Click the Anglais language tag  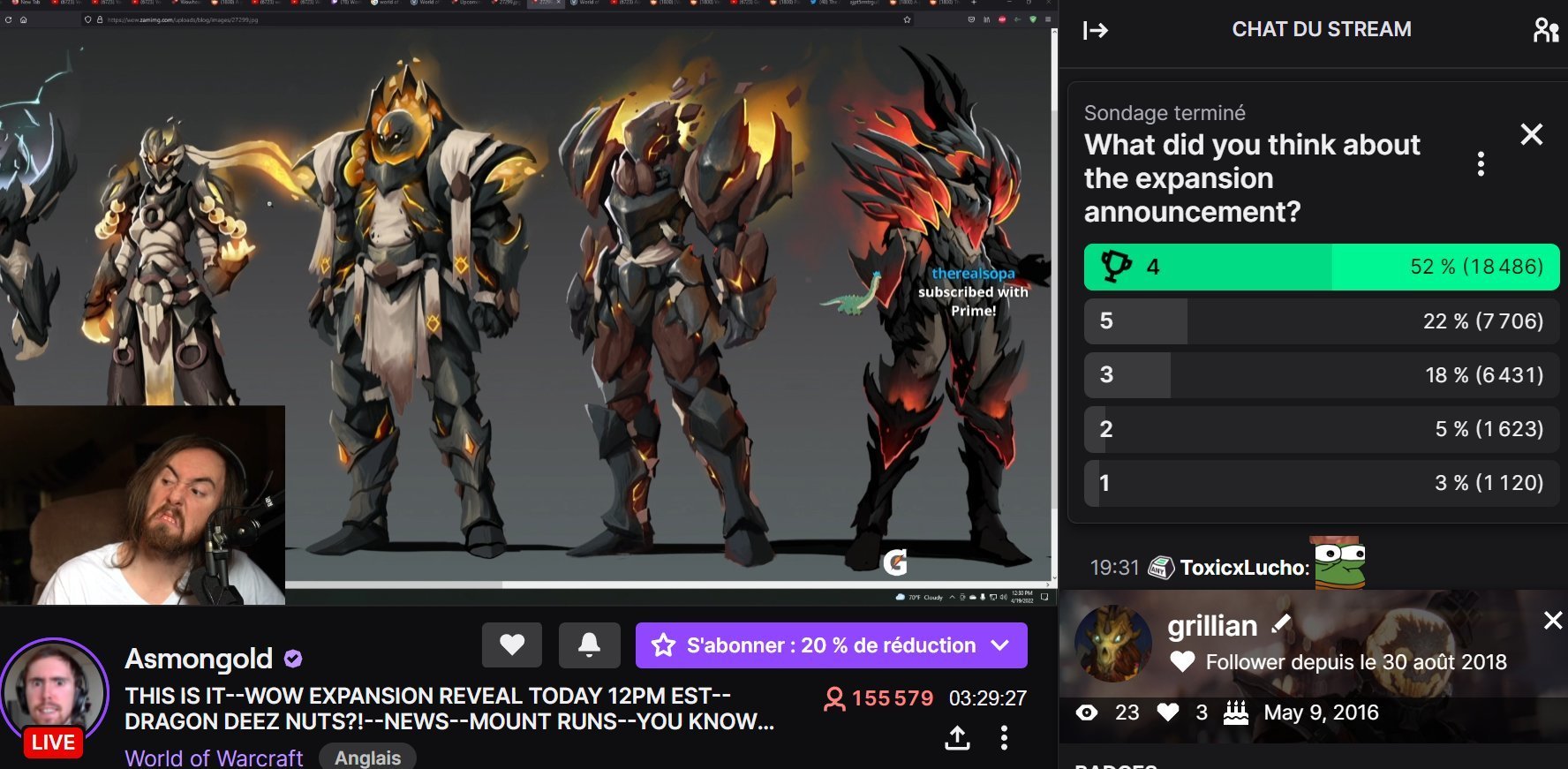click(x=367, y=758)
